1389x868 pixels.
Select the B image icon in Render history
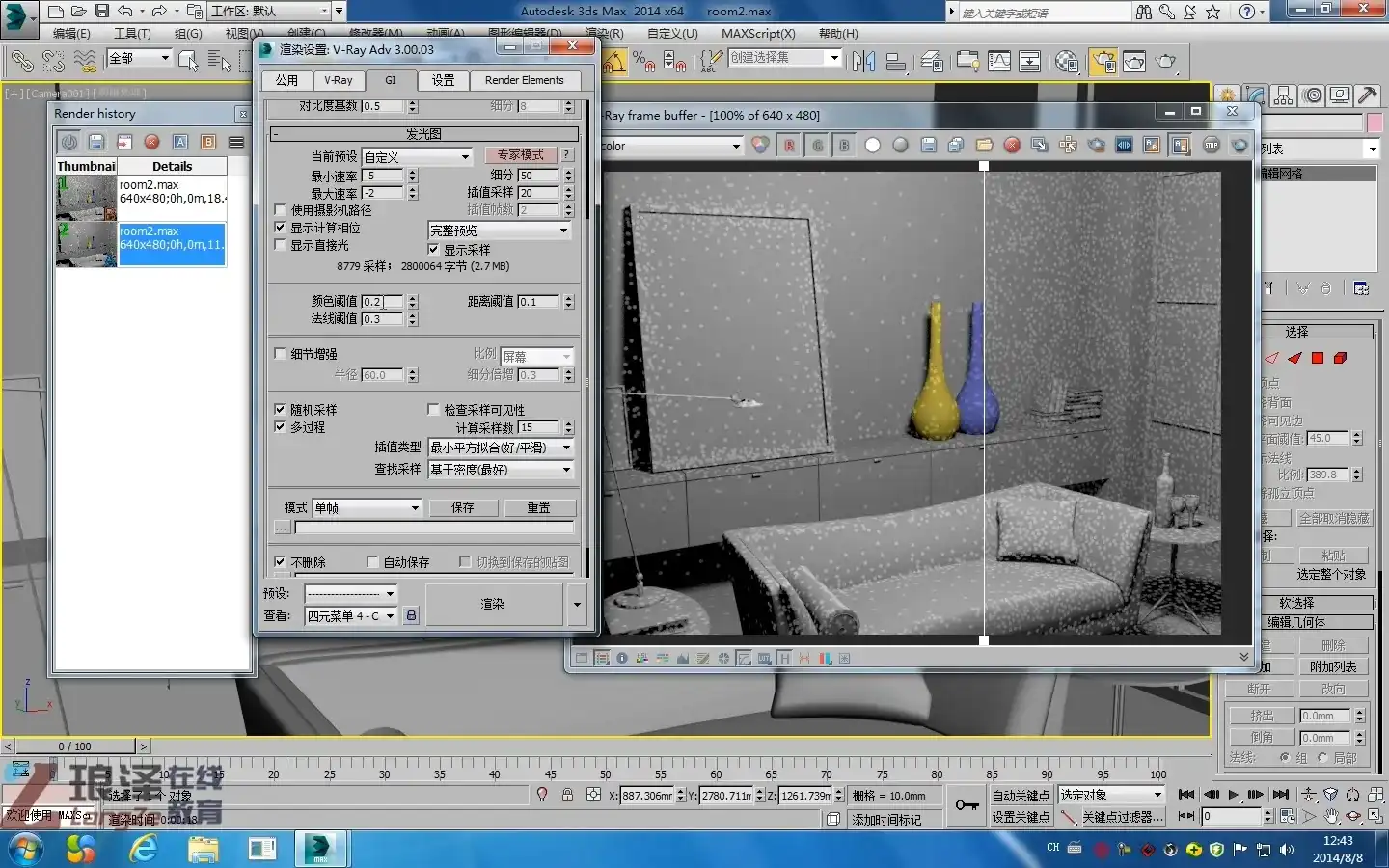(x=208, y=142)
